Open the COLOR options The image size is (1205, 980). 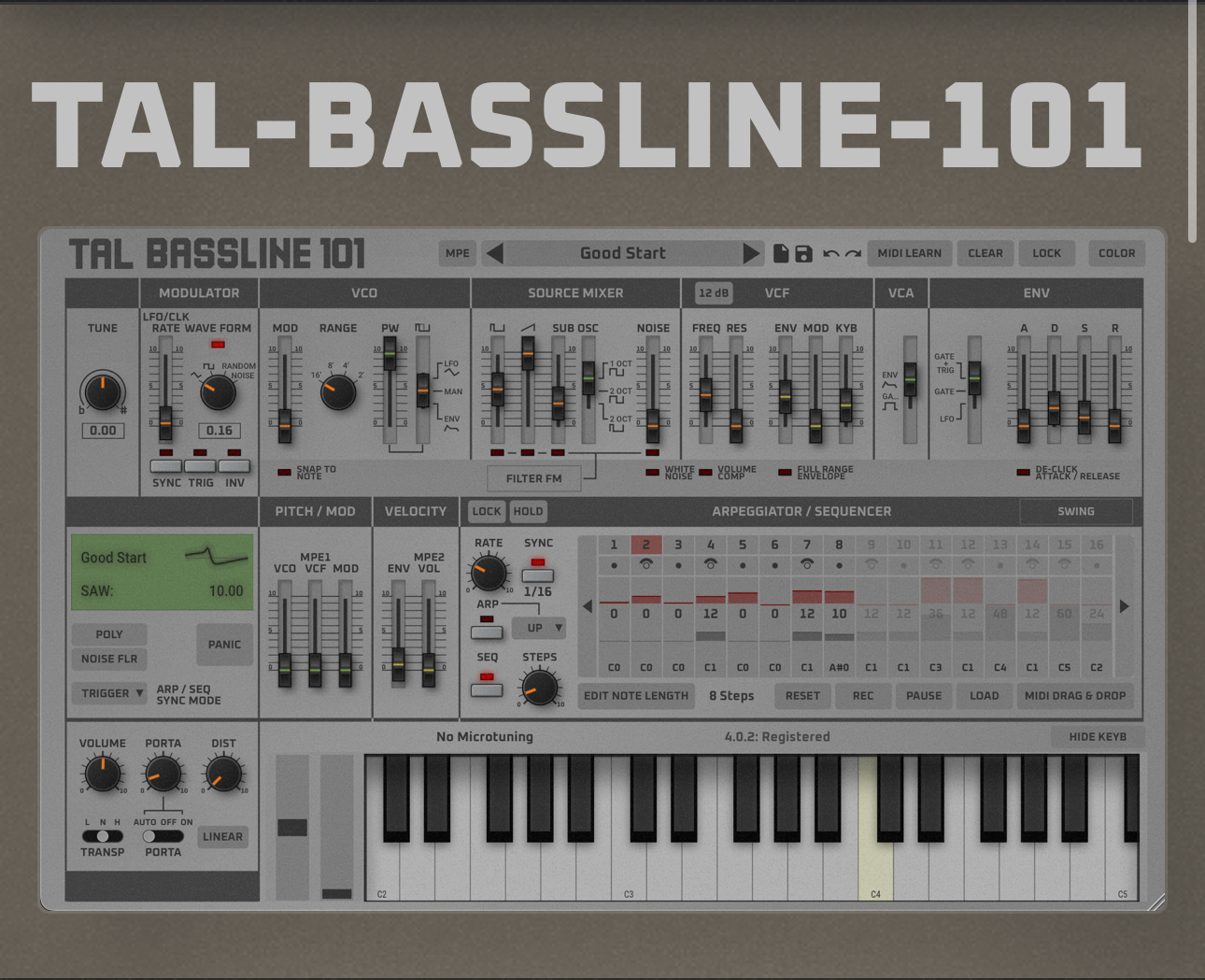pos(1117,253)
